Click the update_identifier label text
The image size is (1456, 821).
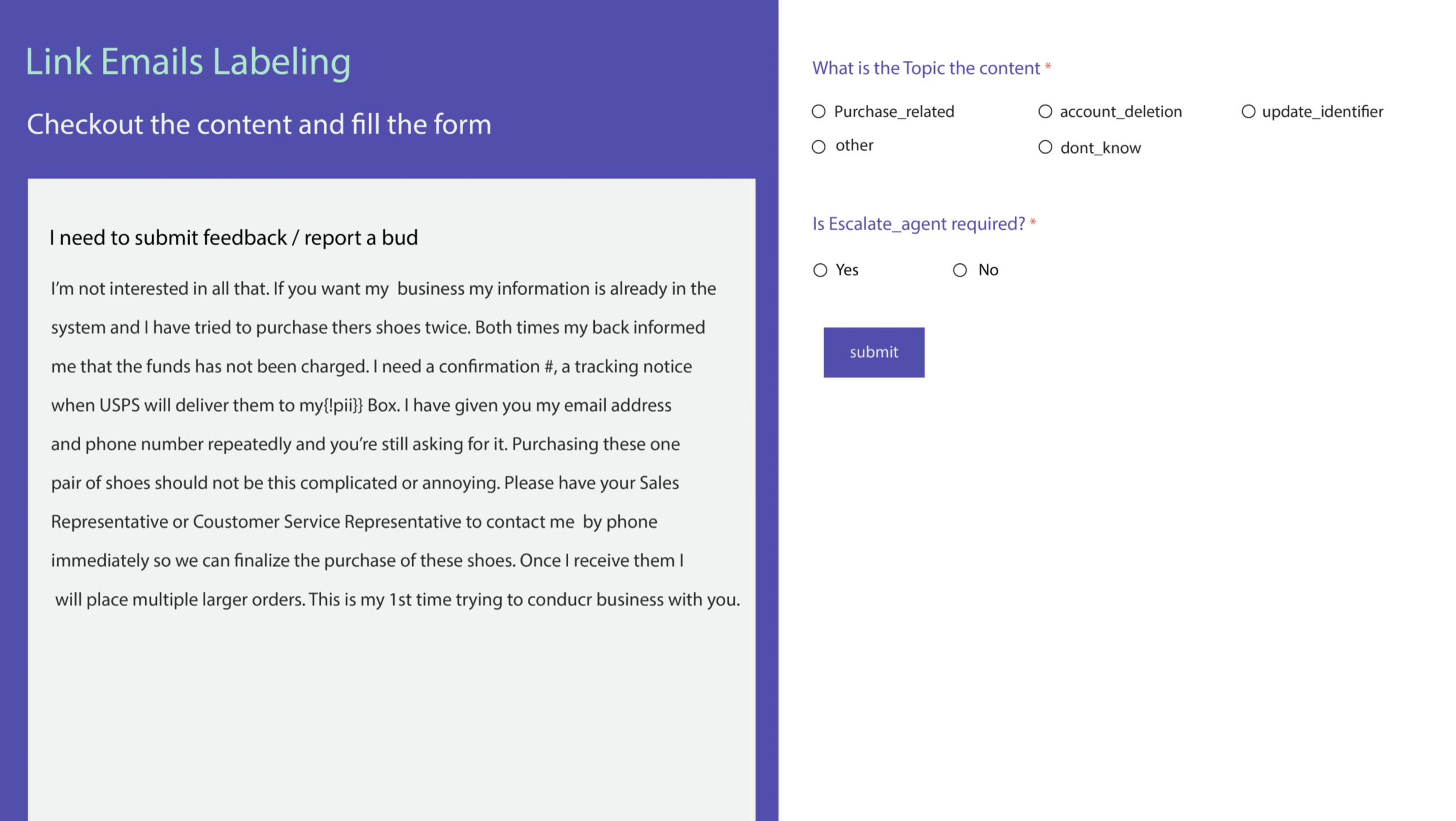1322,111
